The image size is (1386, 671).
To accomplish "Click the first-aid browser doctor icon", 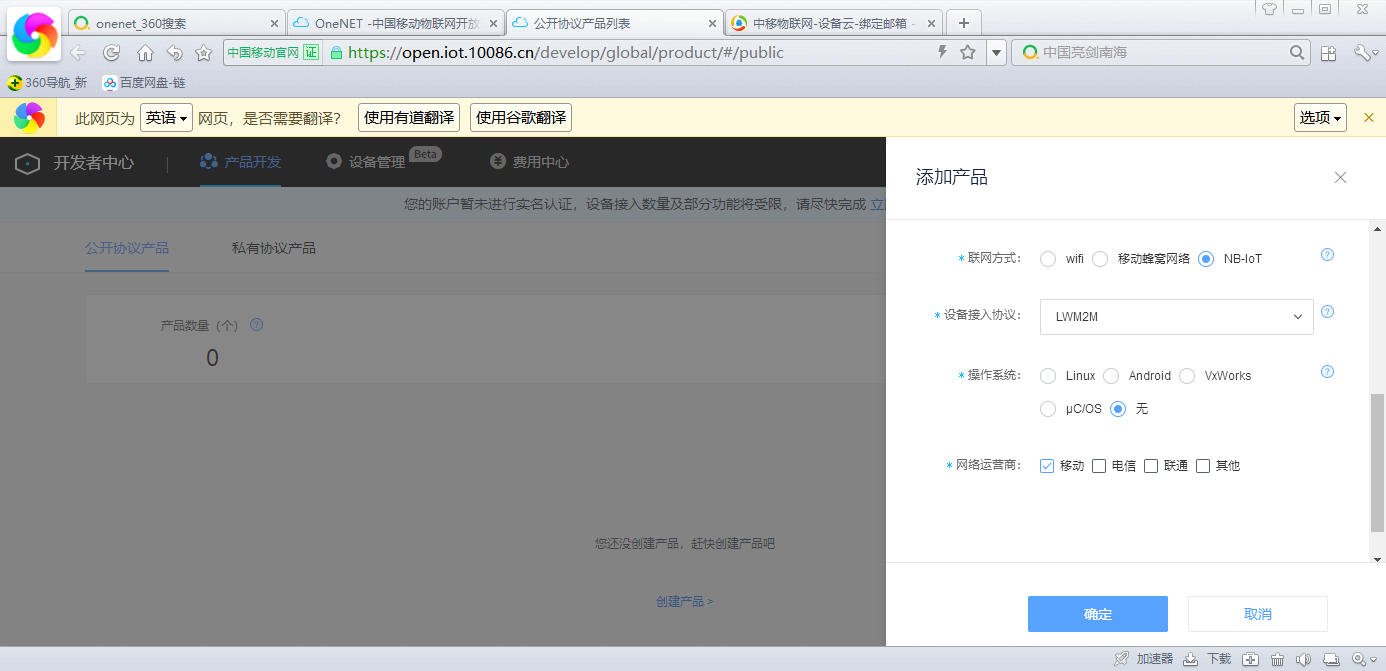I will coord(1250,659).
